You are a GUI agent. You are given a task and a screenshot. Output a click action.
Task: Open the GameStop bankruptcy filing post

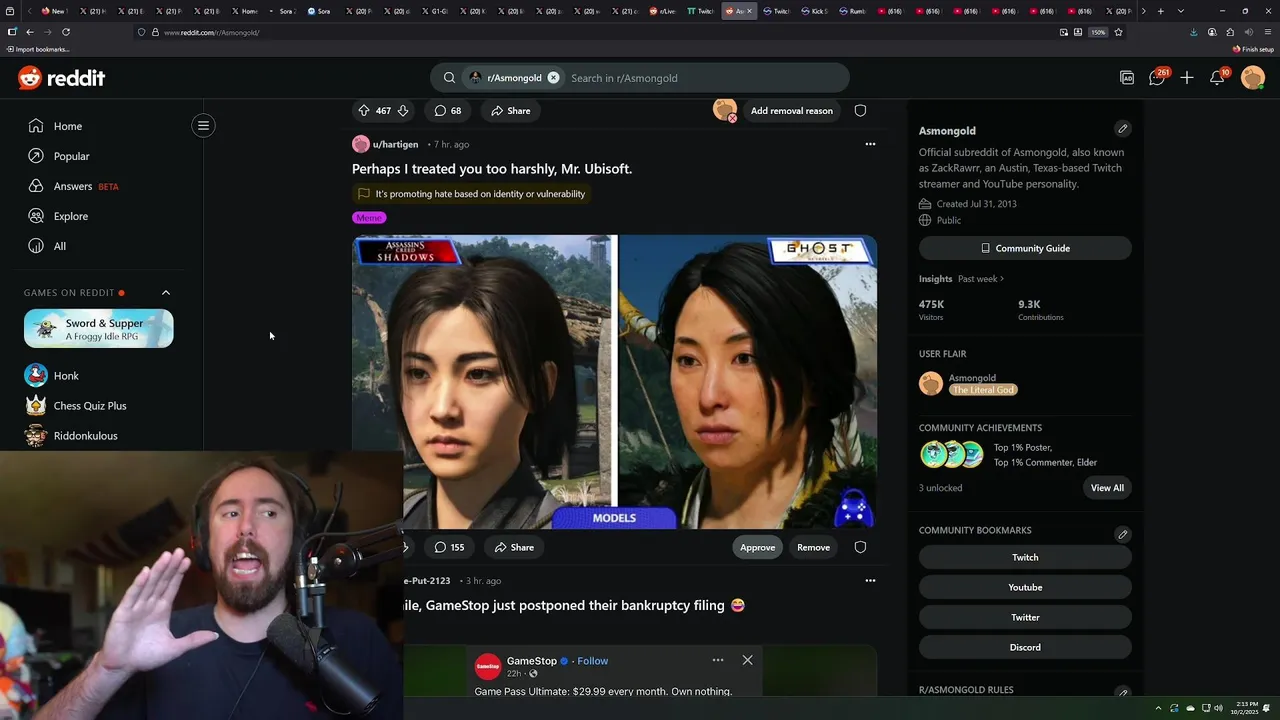coord(574,605)
